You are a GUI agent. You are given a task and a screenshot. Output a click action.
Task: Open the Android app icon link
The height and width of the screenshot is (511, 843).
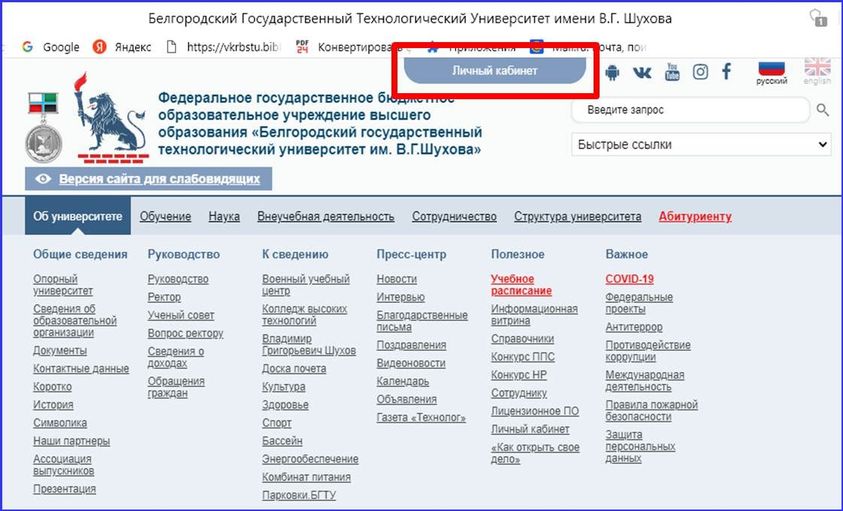click(x=613, y=72)
